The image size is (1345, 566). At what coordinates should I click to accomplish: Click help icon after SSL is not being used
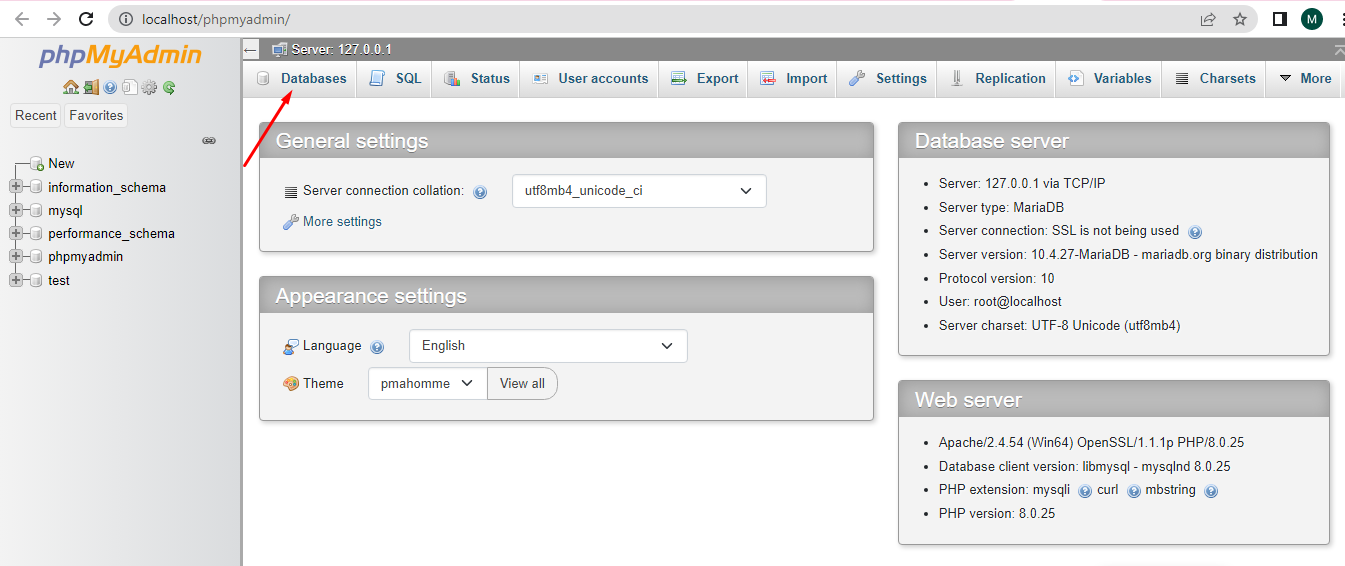click(1194, 232)
